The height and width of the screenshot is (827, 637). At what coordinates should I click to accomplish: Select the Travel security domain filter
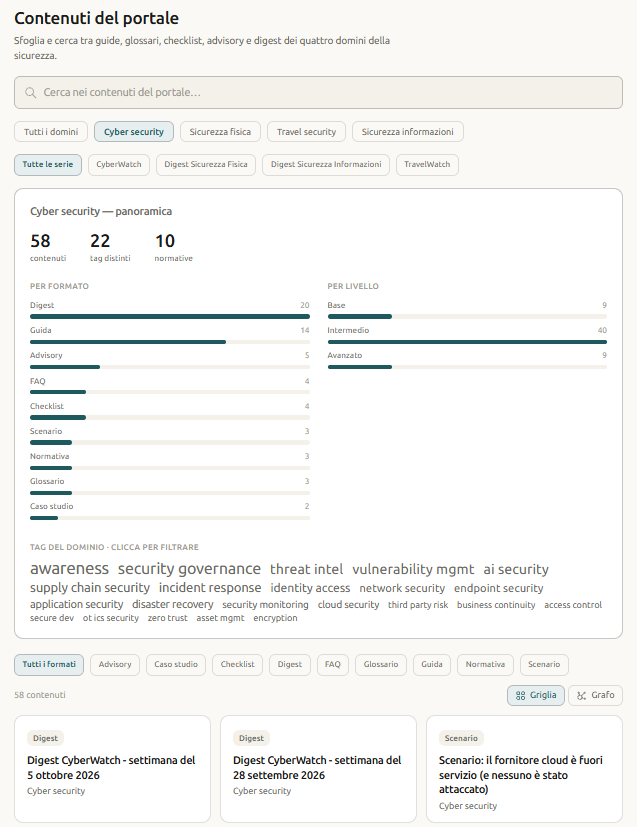coord(306,132)
